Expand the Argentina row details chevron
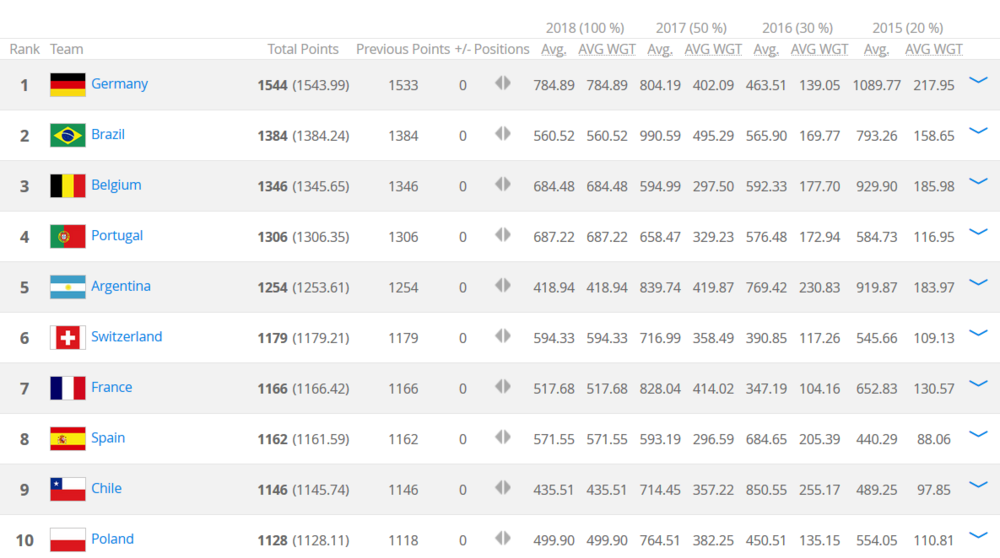 tap(978, 283)
